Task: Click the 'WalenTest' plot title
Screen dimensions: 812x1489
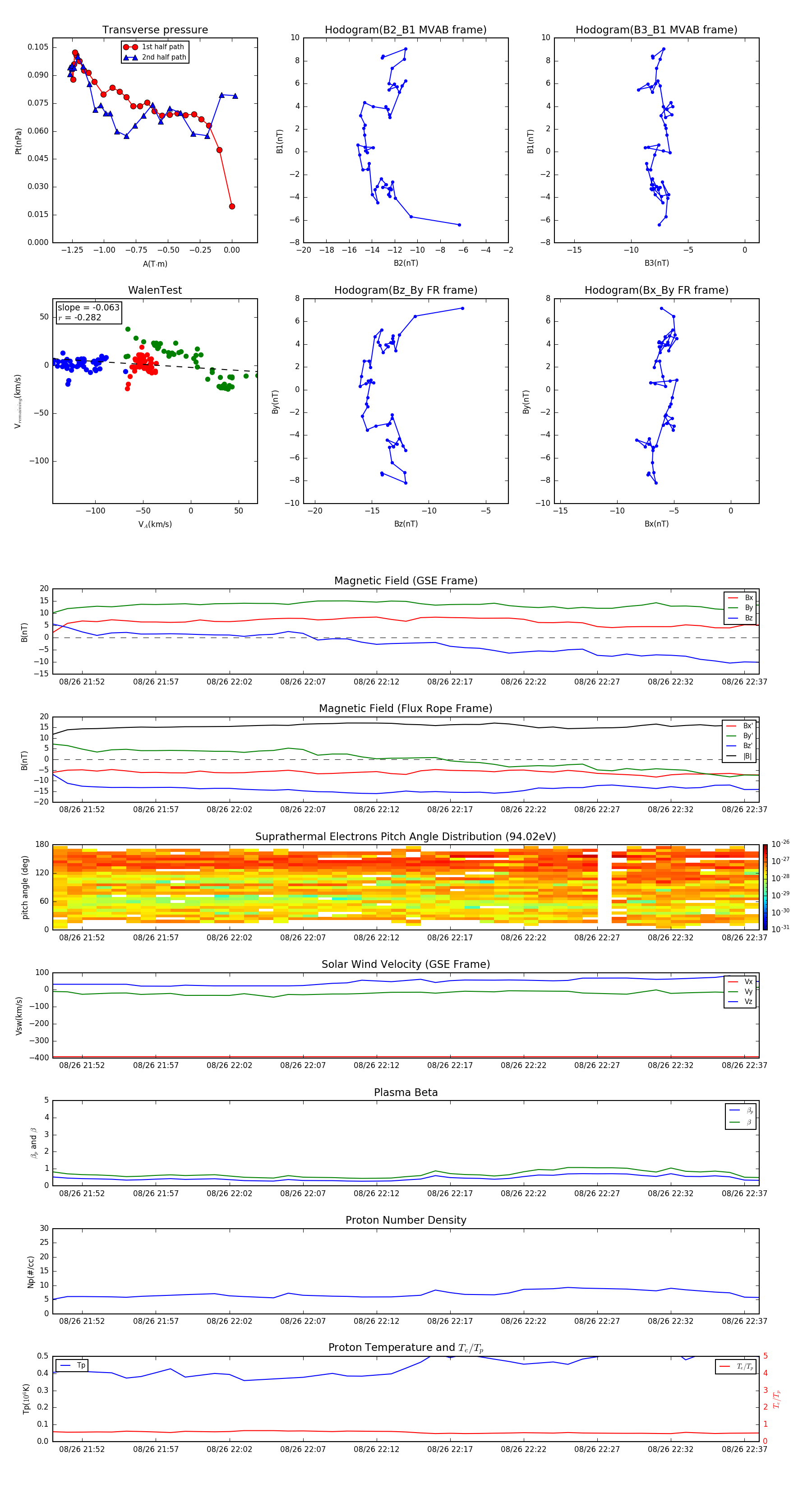Action: pyautogui.click(x=155, y=290)
